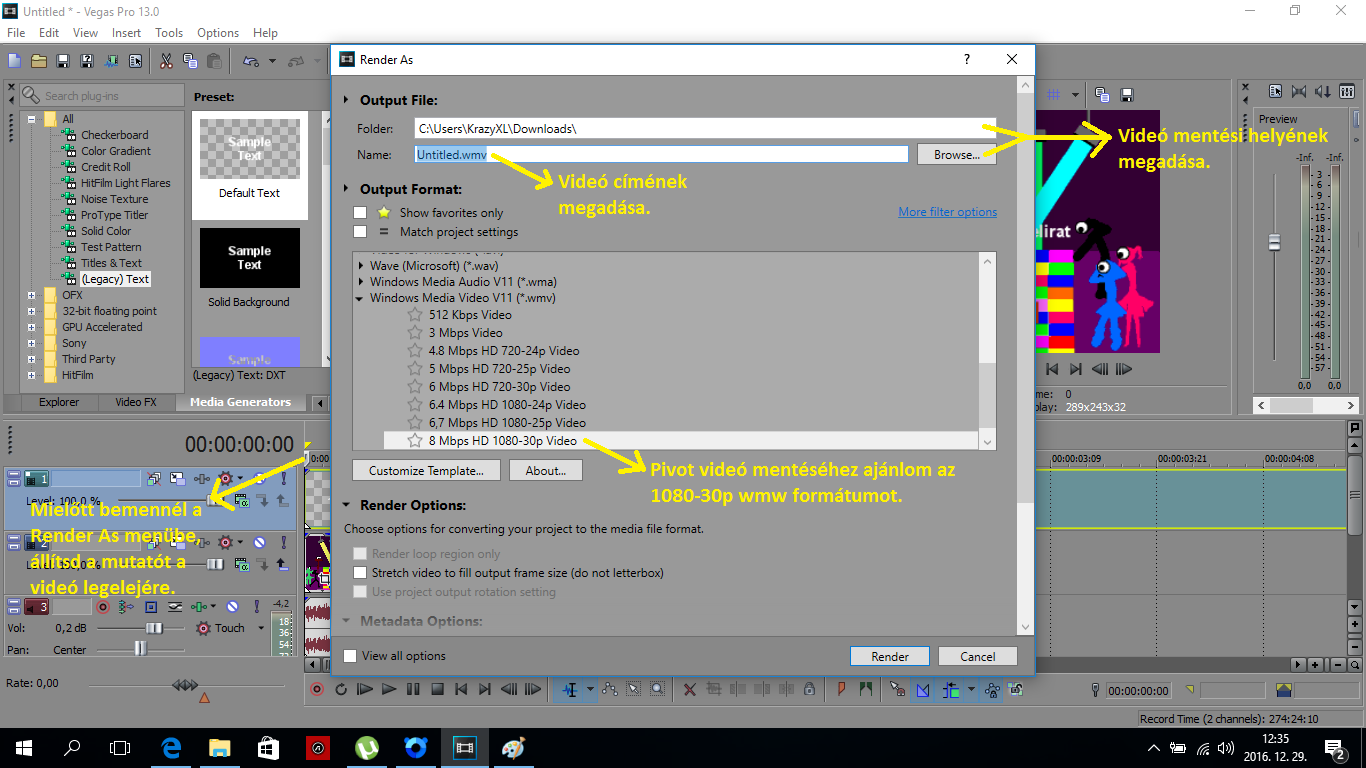The width and height of the screenshot is (1366, 768).
Task: Click the Insert Region green icon
Action: point(865,689)
